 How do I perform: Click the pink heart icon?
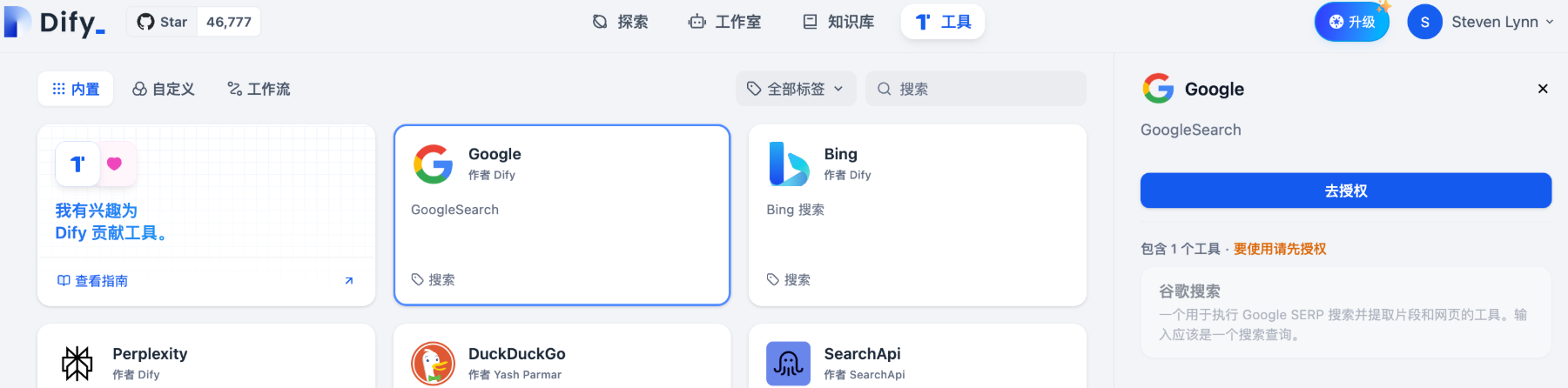tap(115, 164)
